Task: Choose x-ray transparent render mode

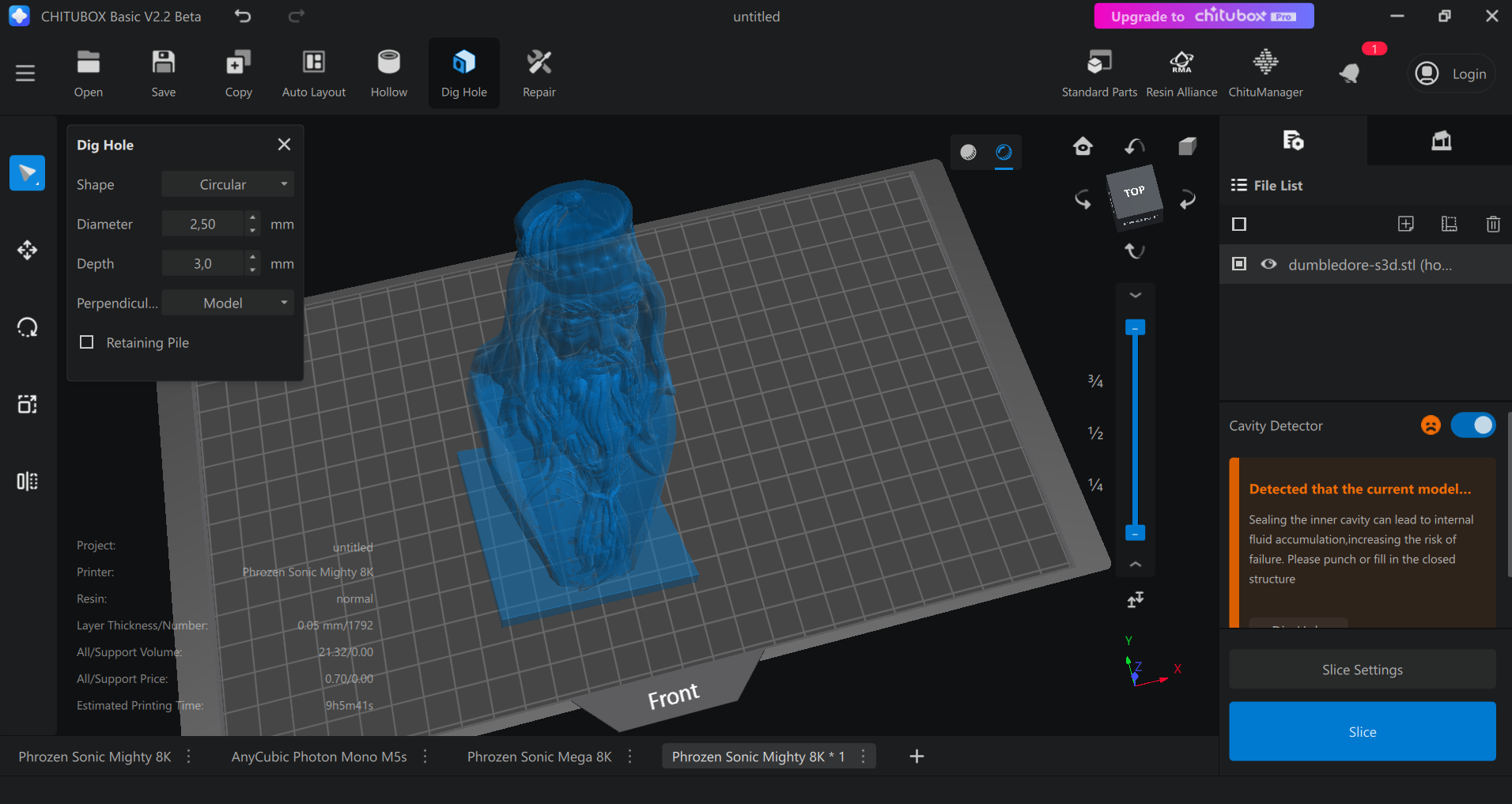Action: [x=1004, y=153]
